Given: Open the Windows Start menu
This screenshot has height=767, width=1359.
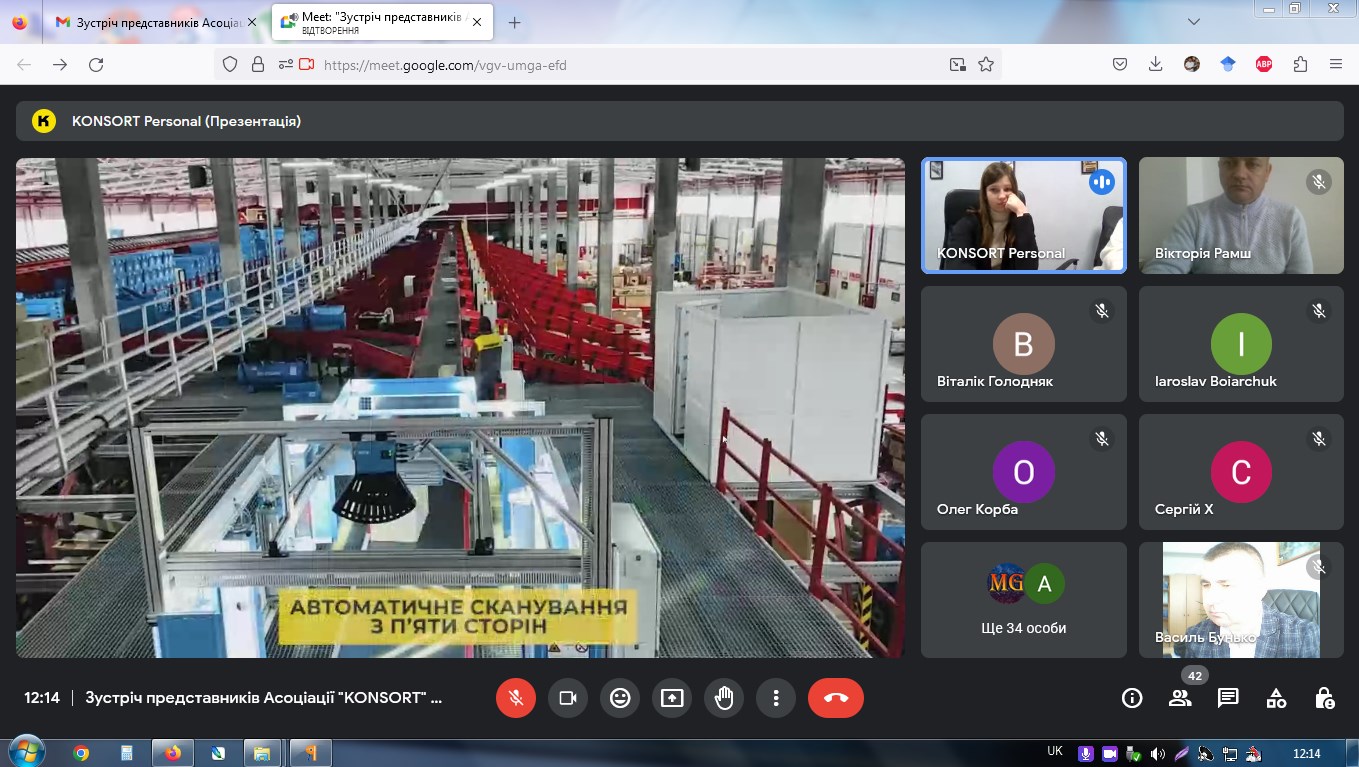Looking at the screenshot, I should (x=25, y=752).
